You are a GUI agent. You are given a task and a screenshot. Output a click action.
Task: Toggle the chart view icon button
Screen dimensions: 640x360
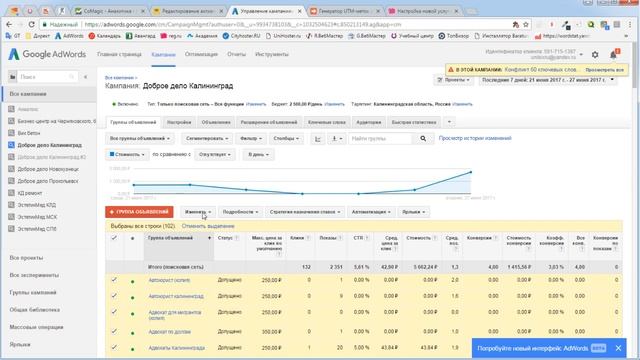pyautogui.click(x=318, y=139)
